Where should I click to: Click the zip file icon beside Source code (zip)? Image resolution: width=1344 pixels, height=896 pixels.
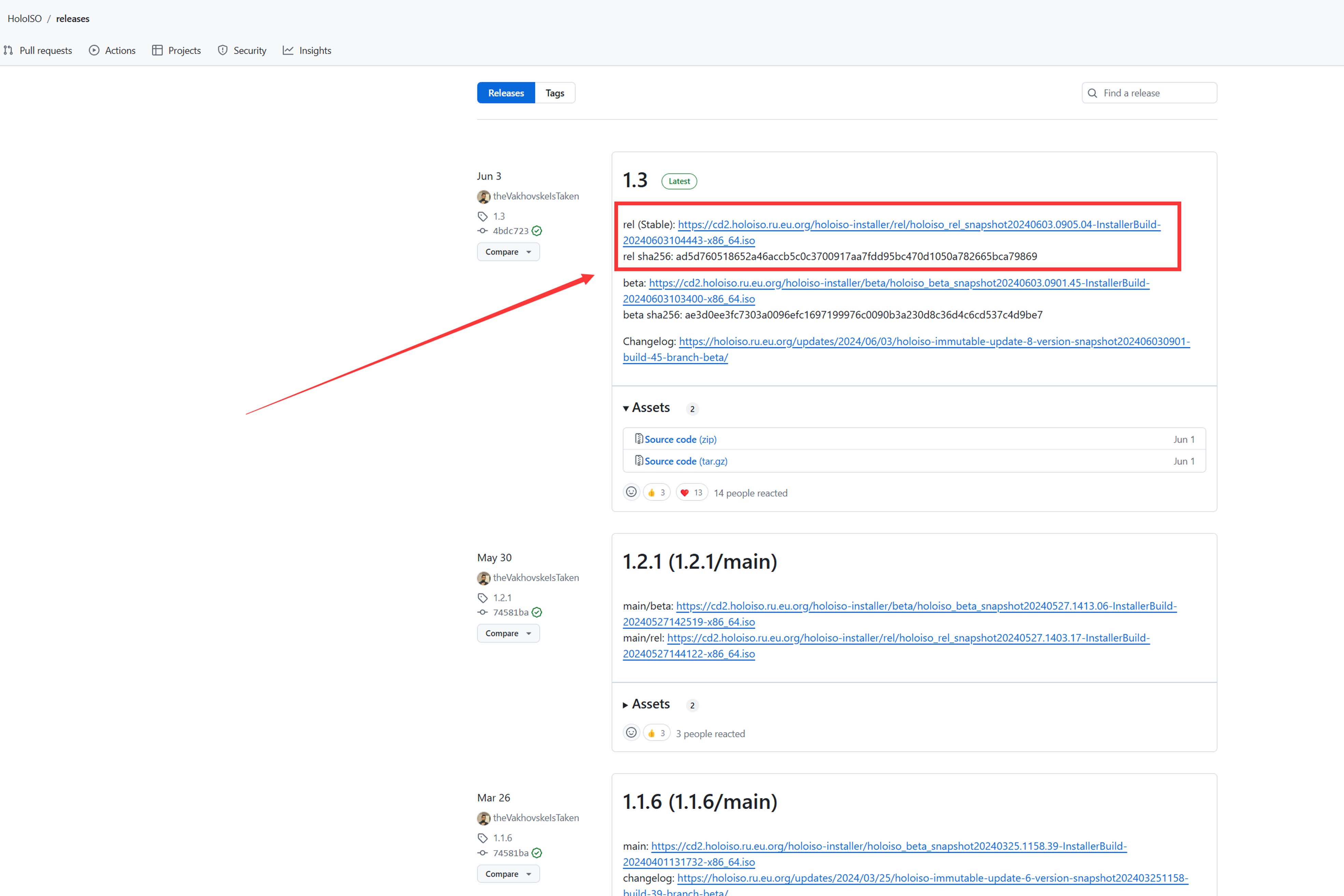(639, 439)
